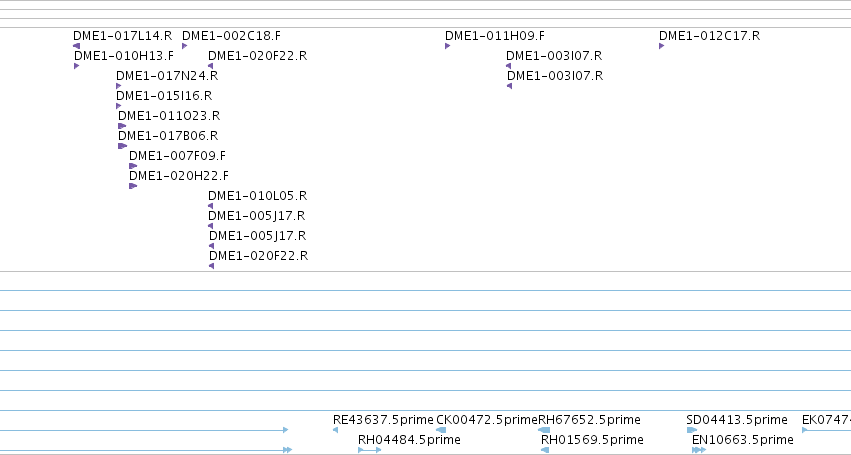
Task: Click the arrow glyph under DME1-017B06.R
Action: pyautogui.click(x=123, y=147)
